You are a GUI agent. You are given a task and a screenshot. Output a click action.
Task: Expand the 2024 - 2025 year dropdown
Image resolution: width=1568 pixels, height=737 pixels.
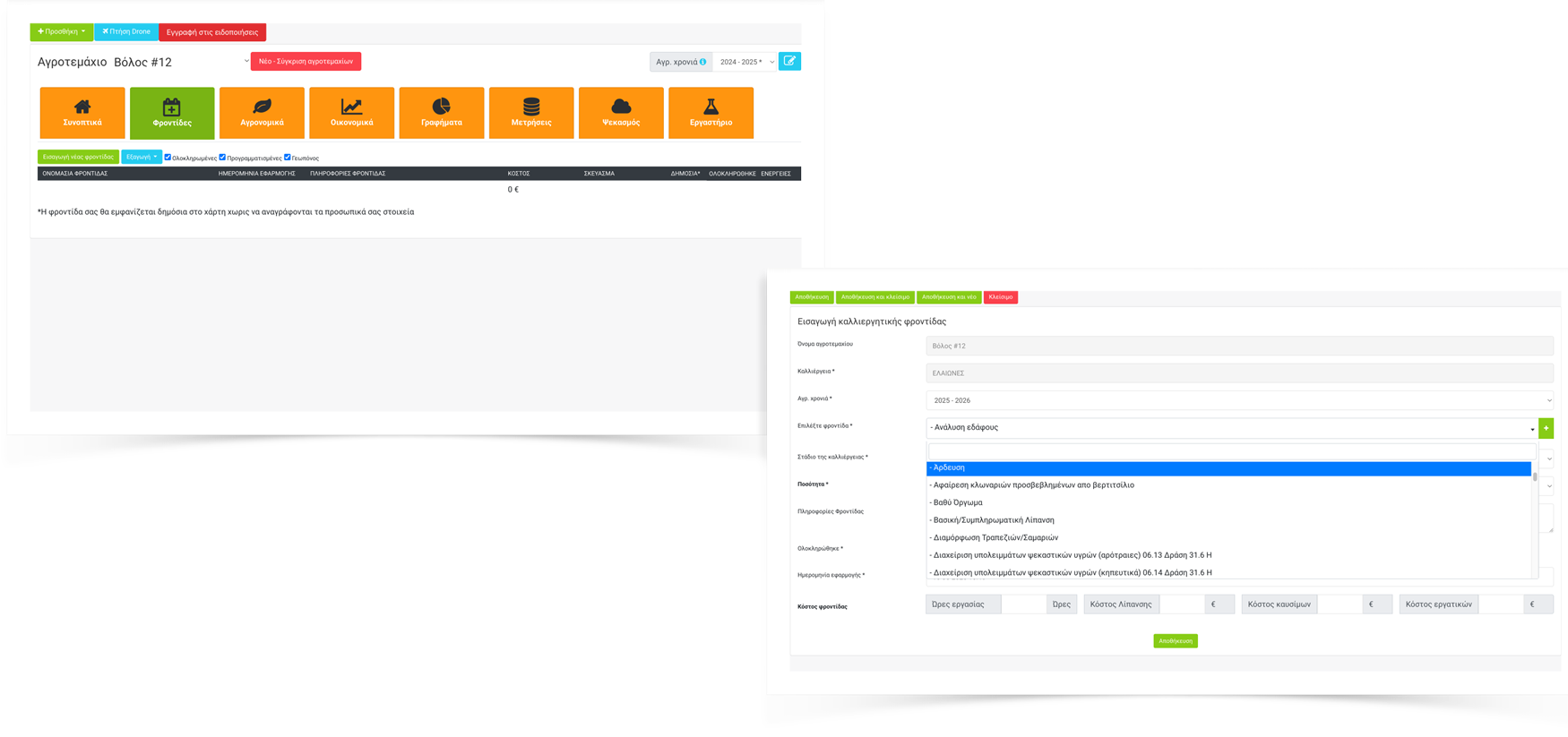point(746,62)
